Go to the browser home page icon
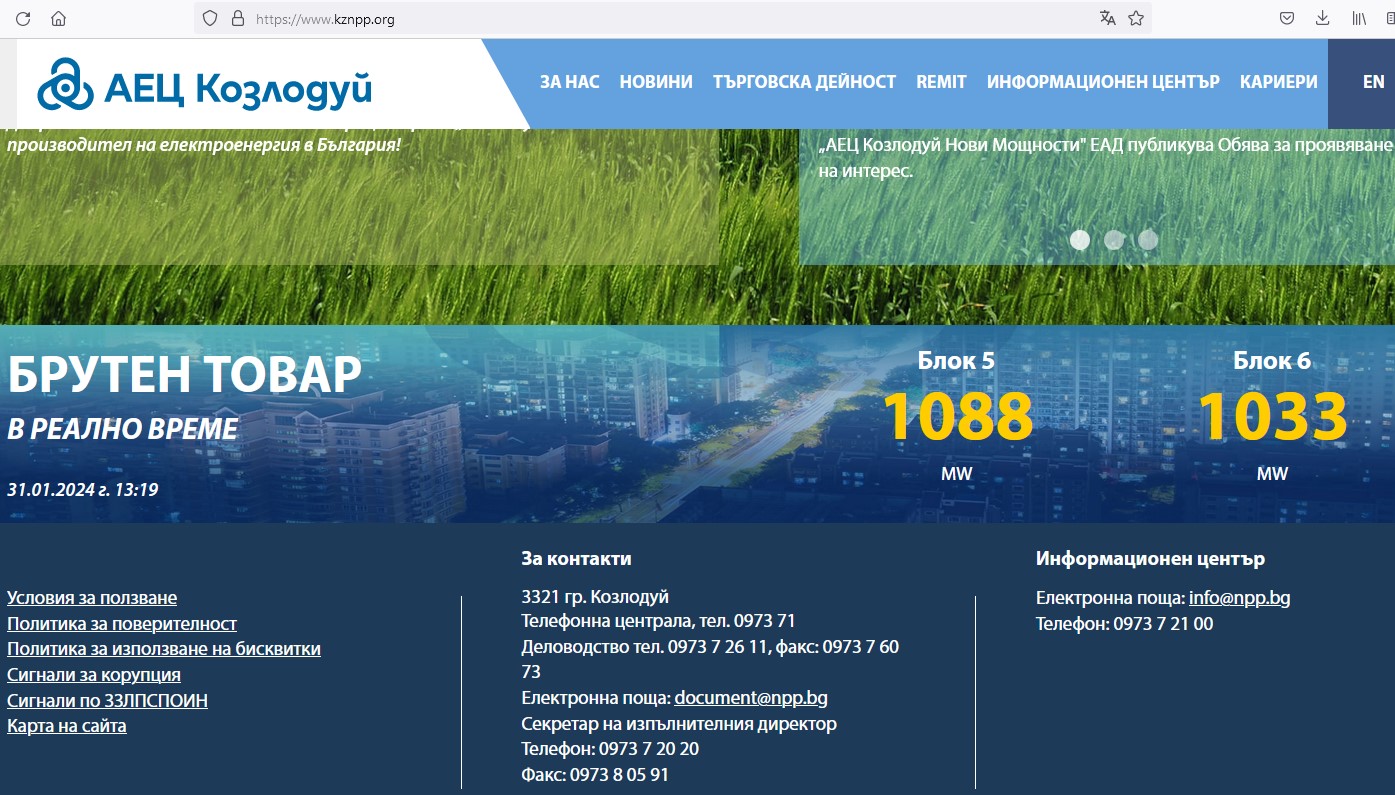The width and height of the screenshot is (1395, 795). 58,18
